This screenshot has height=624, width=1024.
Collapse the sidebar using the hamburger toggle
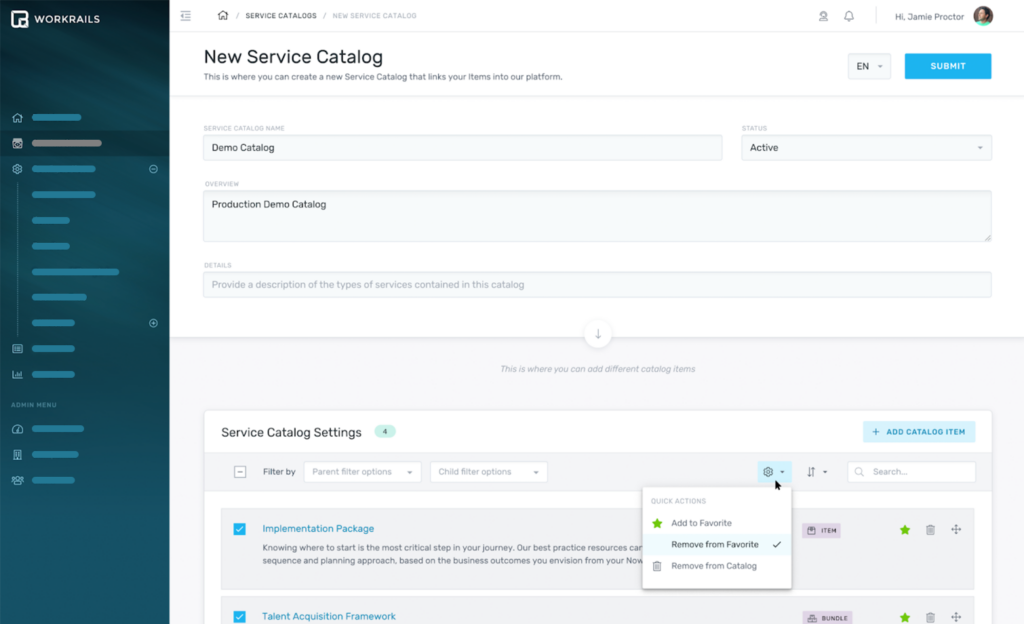coord(185,16)
